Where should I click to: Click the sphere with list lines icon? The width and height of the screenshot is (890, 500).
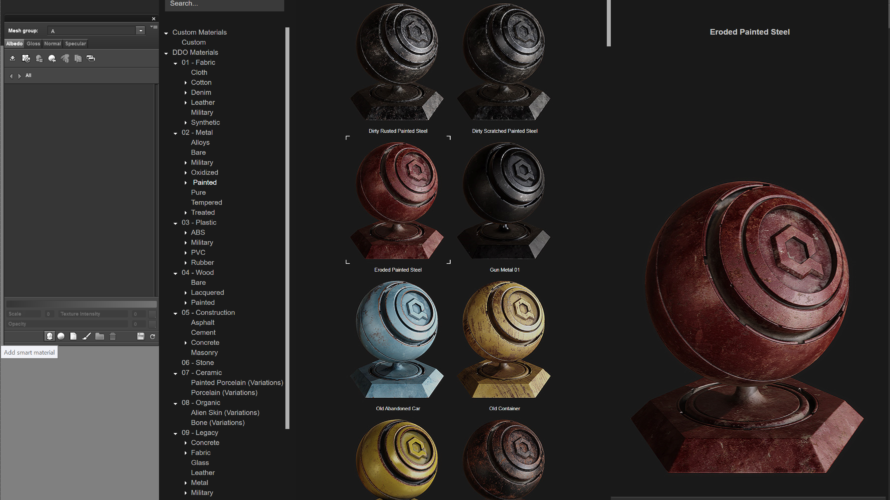(39, 58)
